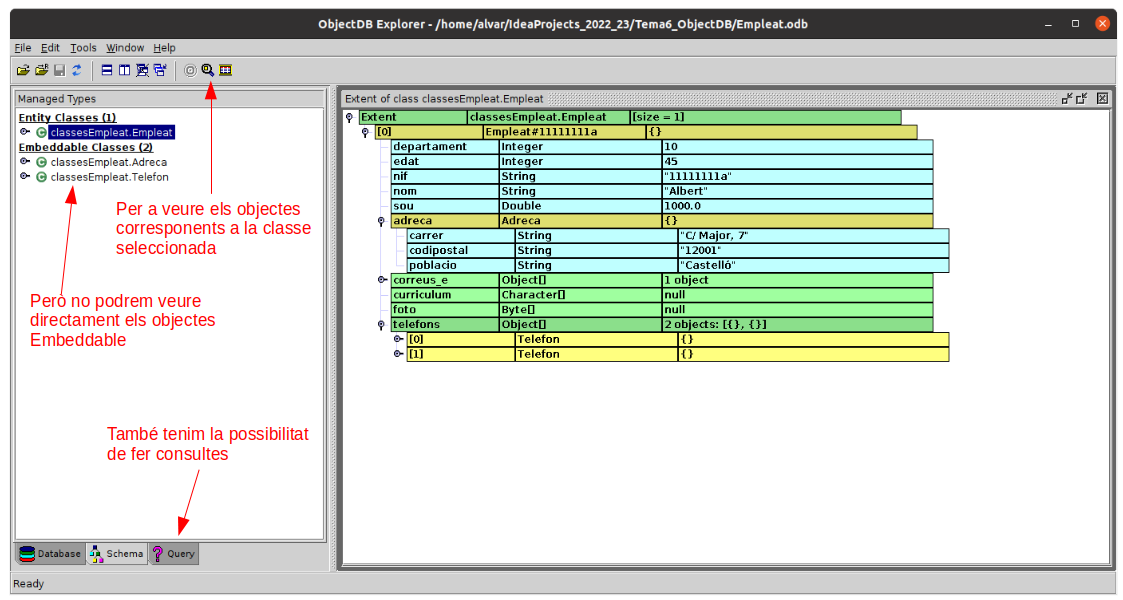Click the Open database folder icon

coord(24,70)
